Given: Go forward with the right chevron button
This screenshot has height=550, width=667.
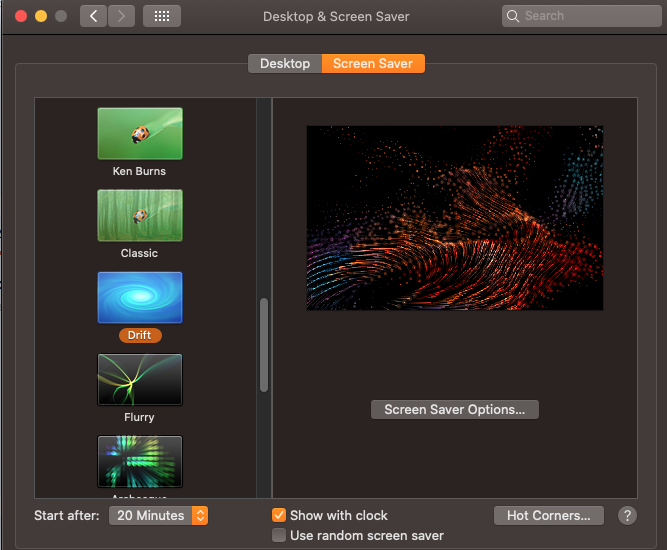Looking at the screenshot, I should pyautogui.click(x=122, y=16).
